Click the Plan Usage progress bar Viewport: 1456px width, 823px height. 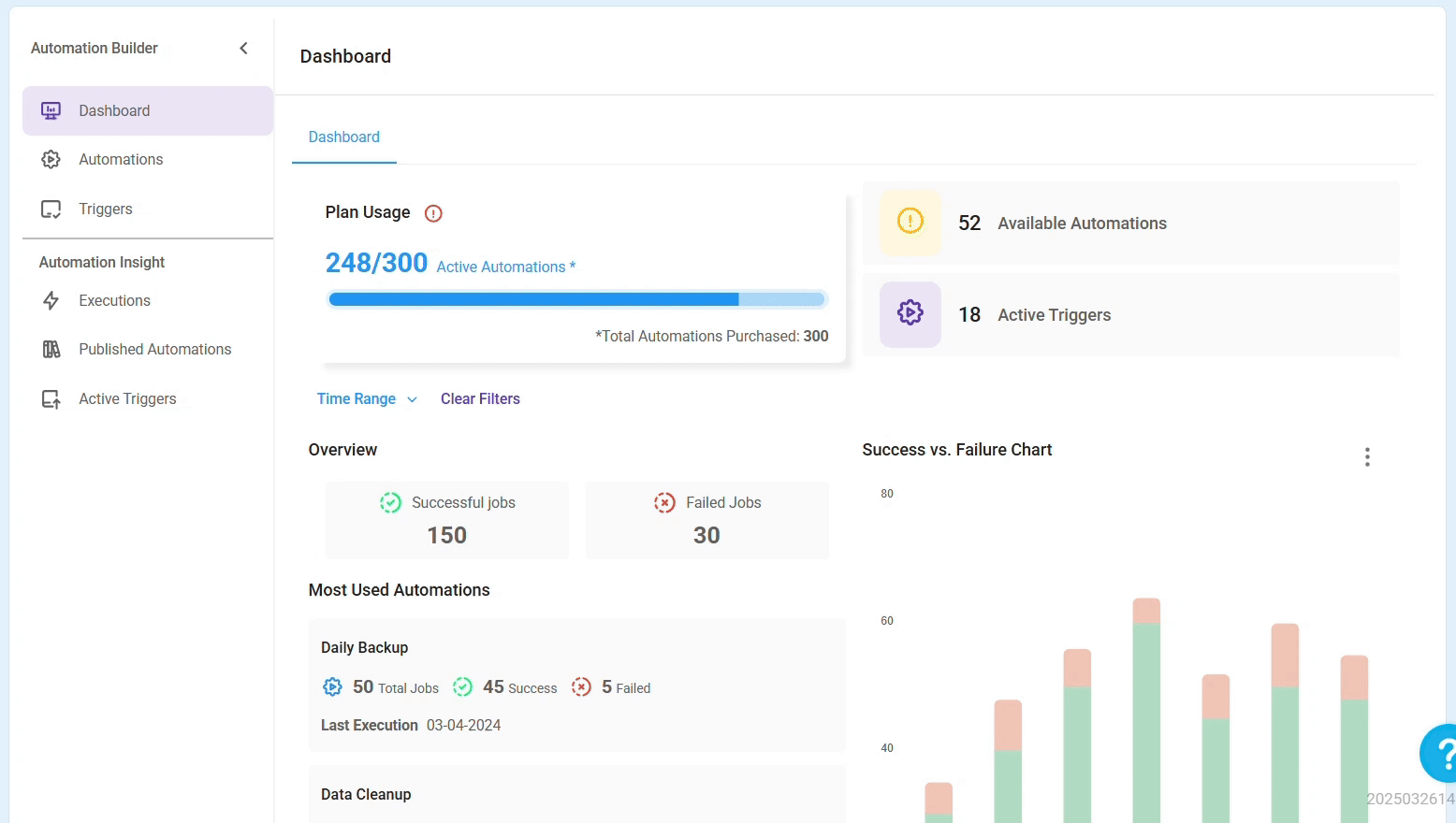576,299
